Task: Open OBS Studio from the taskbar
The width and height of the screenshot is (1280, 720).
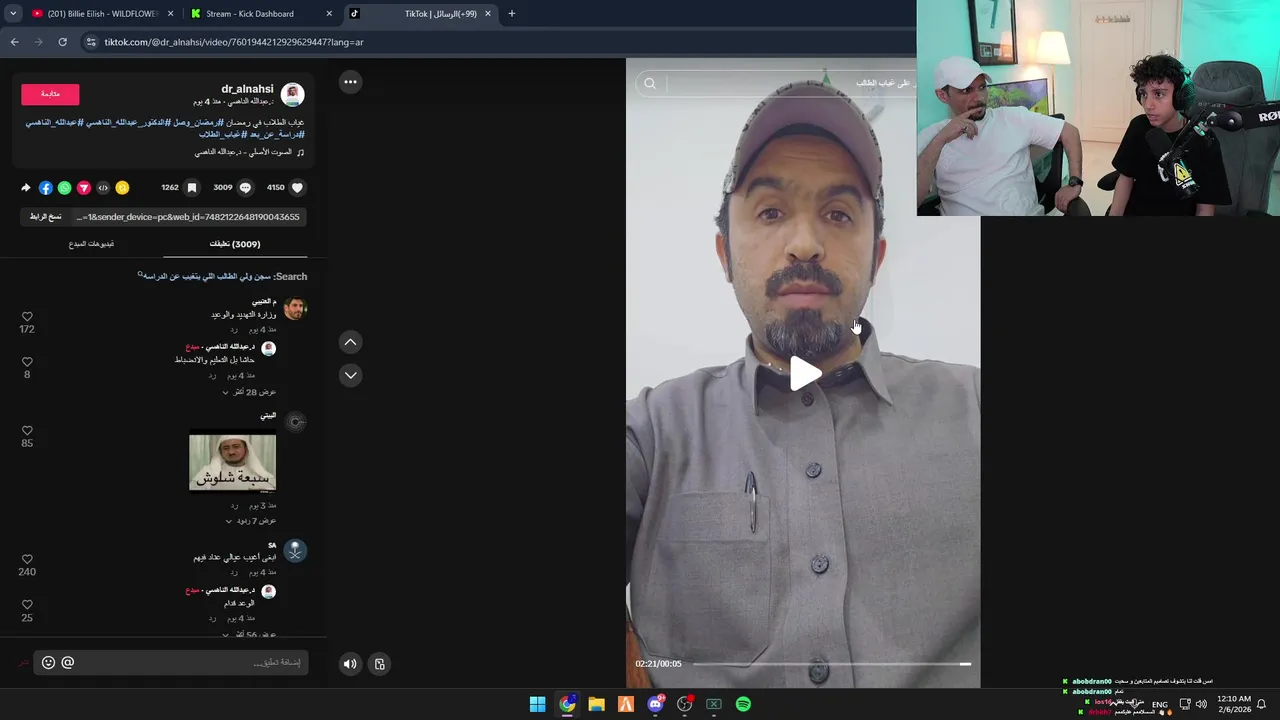Action: (x=684, y=704)
